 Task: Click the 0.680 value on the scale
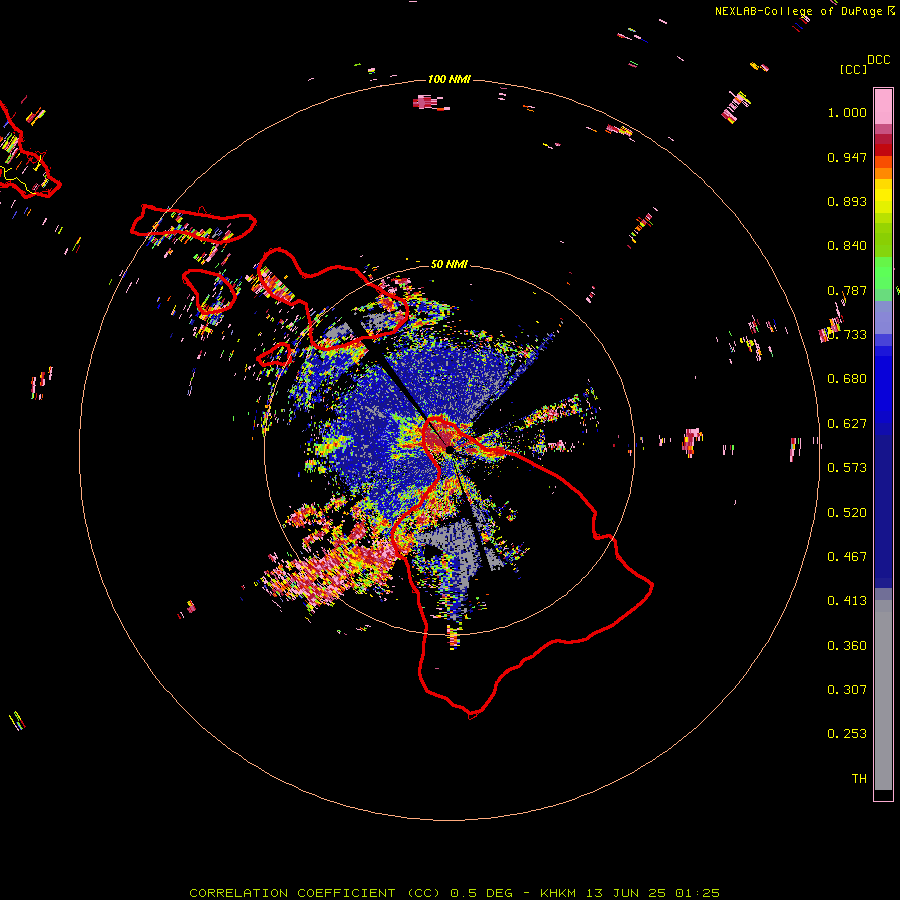(x=847, y=379)
